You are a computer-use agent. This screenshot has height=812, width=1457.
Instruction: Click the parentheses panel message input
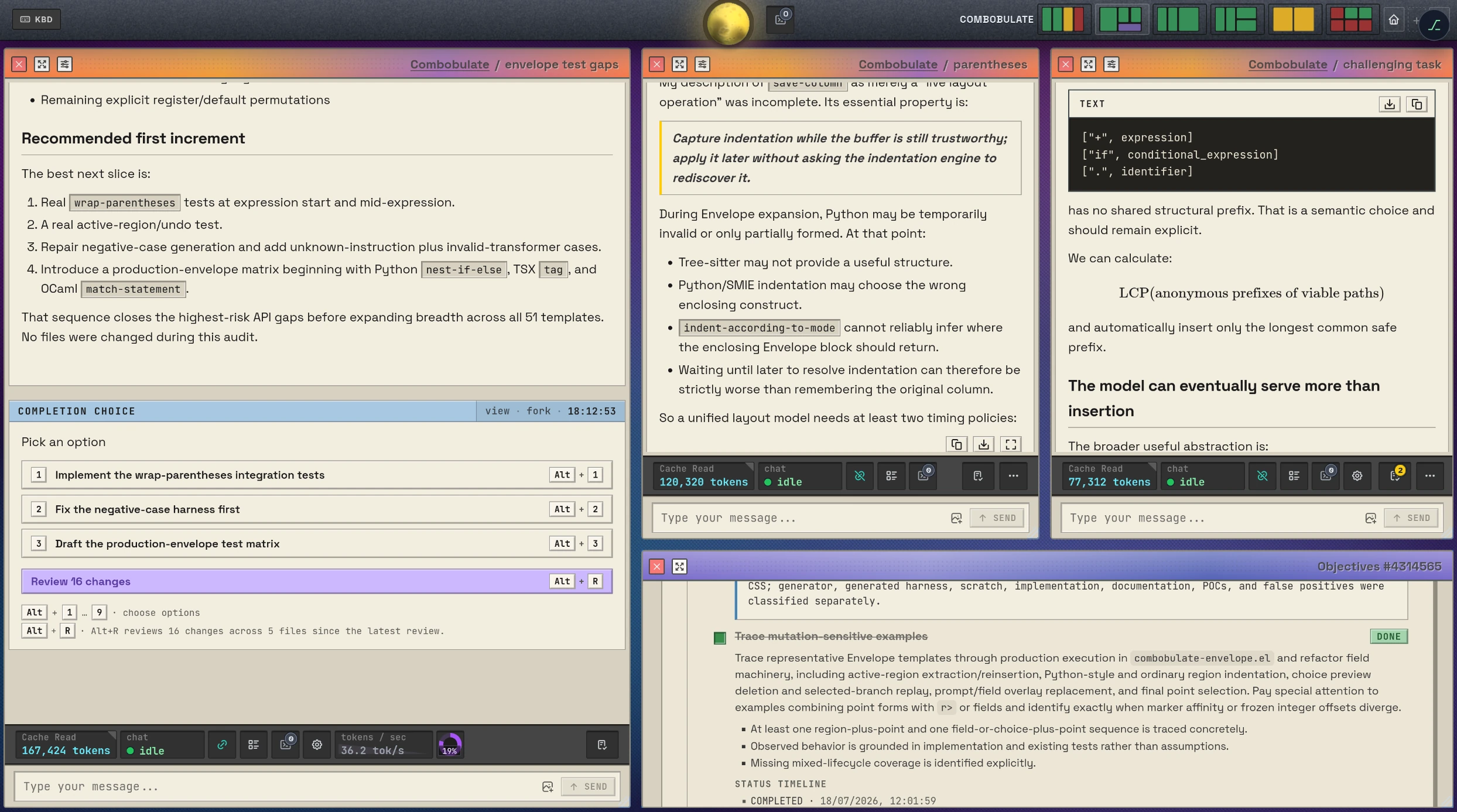click(801, 518)
